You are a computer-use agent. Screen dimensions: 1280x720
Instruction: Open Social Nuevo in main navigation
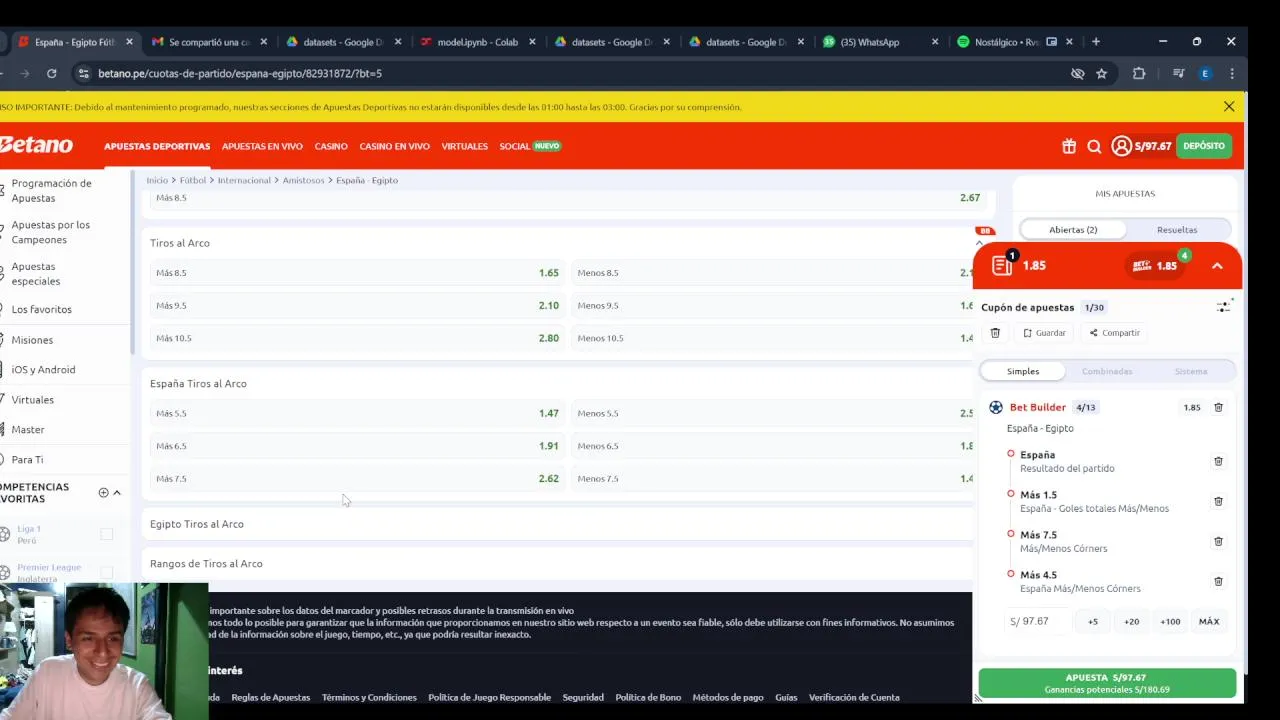pos(530,146)
